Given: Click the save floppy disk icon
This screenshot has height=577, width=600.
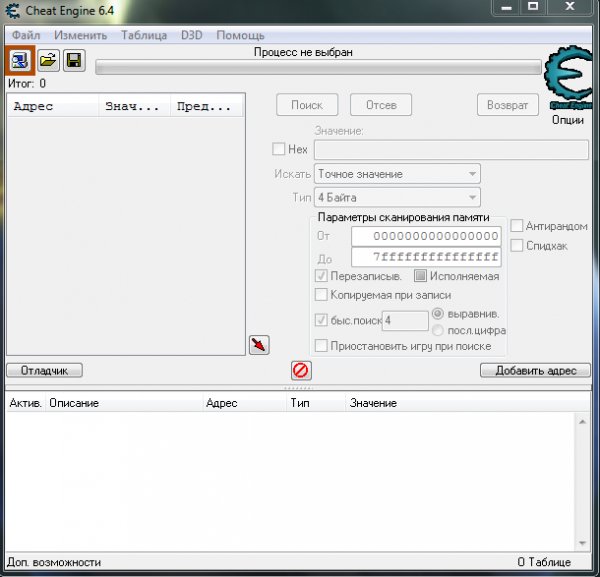Looking at the screenshot, I should 74,60.
